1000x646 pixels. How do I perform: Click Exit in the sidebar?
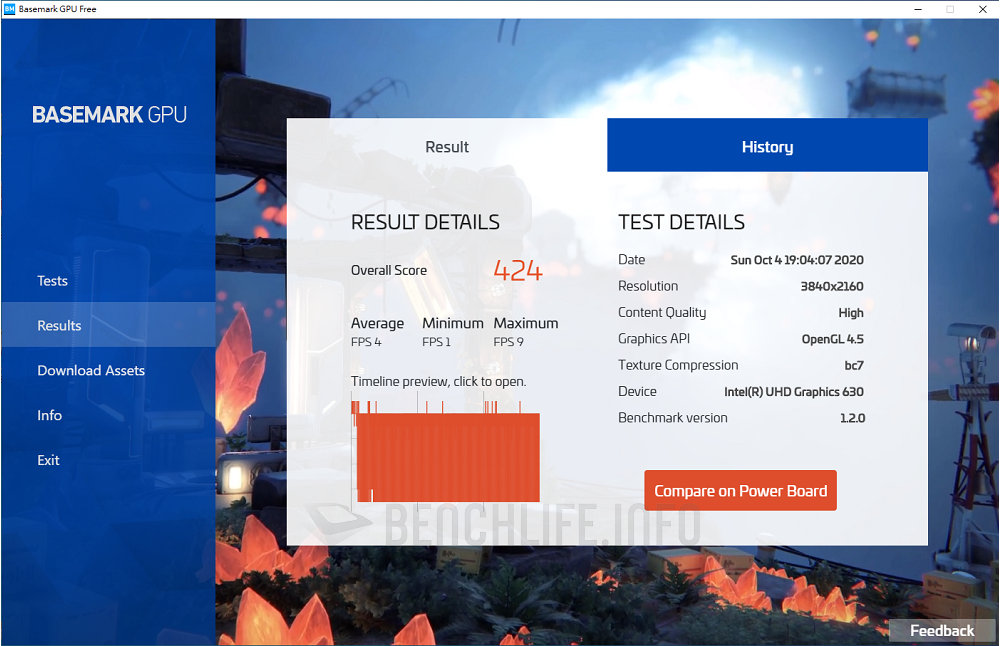(50, 460)
